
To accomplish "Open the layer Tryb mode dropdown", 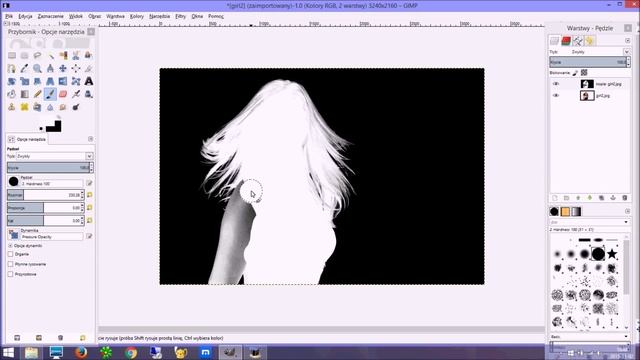I will point(626,52).
